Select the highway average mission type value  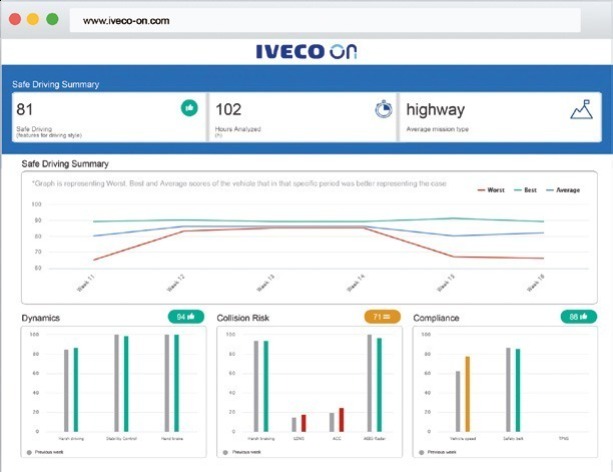(x=436, y=110)
